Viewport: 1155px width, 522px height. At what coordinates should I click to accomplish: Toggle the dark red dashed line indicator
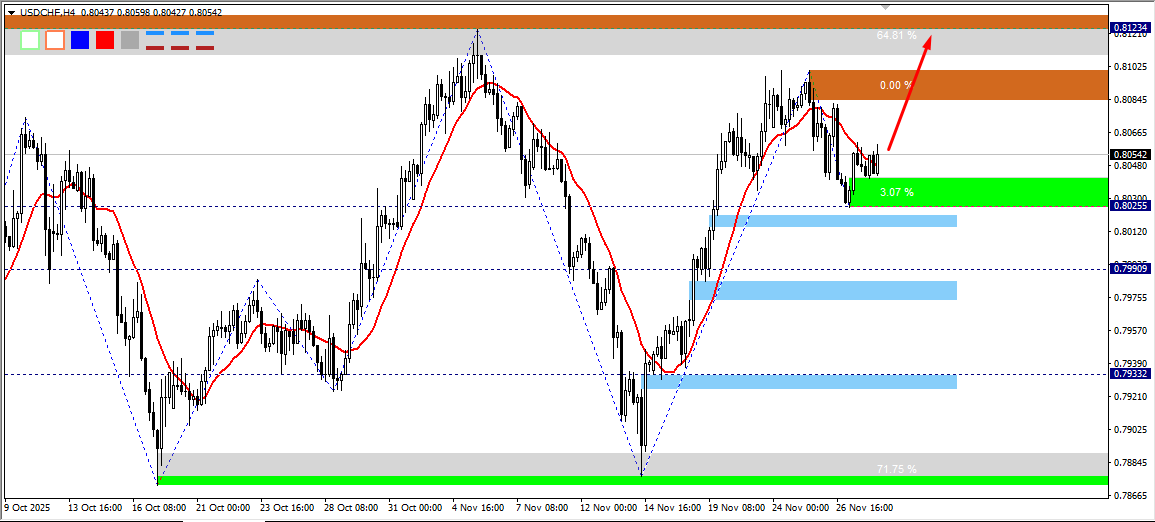pyautogui.click(x=180, y=48)
